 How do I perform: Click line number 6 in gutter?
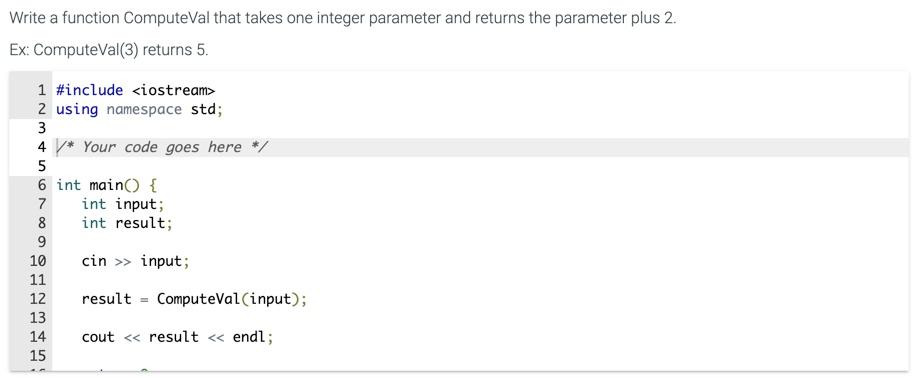pyautogui.click(x=41, y=185)
